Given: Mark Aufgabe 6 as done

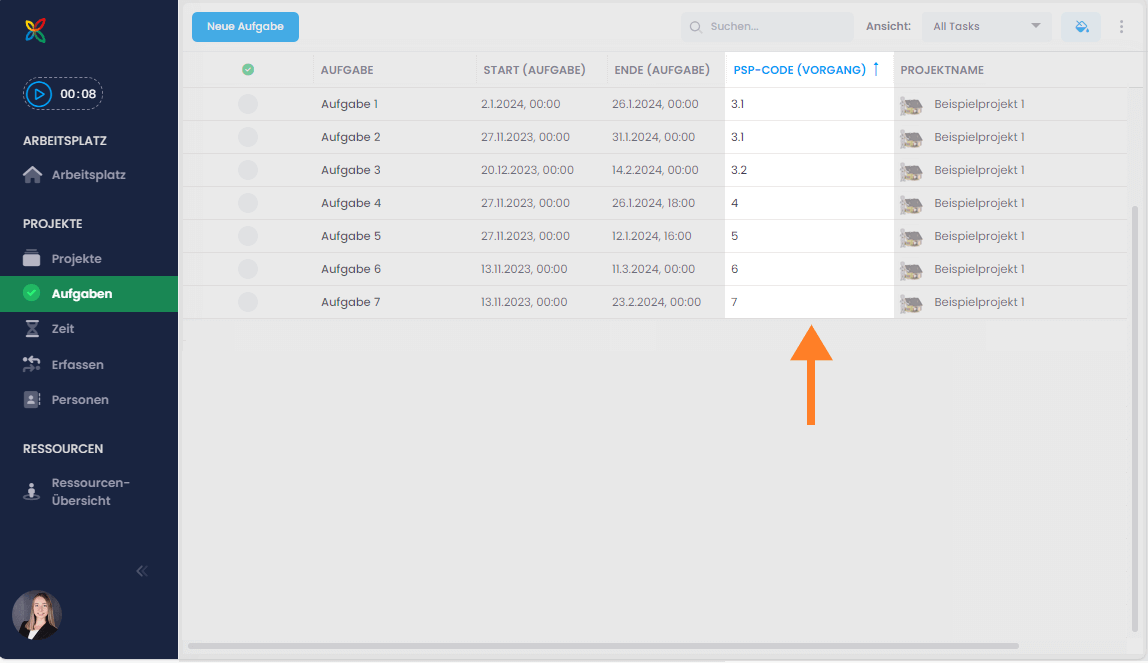Looking at the screenshot, I should point(248,269).
